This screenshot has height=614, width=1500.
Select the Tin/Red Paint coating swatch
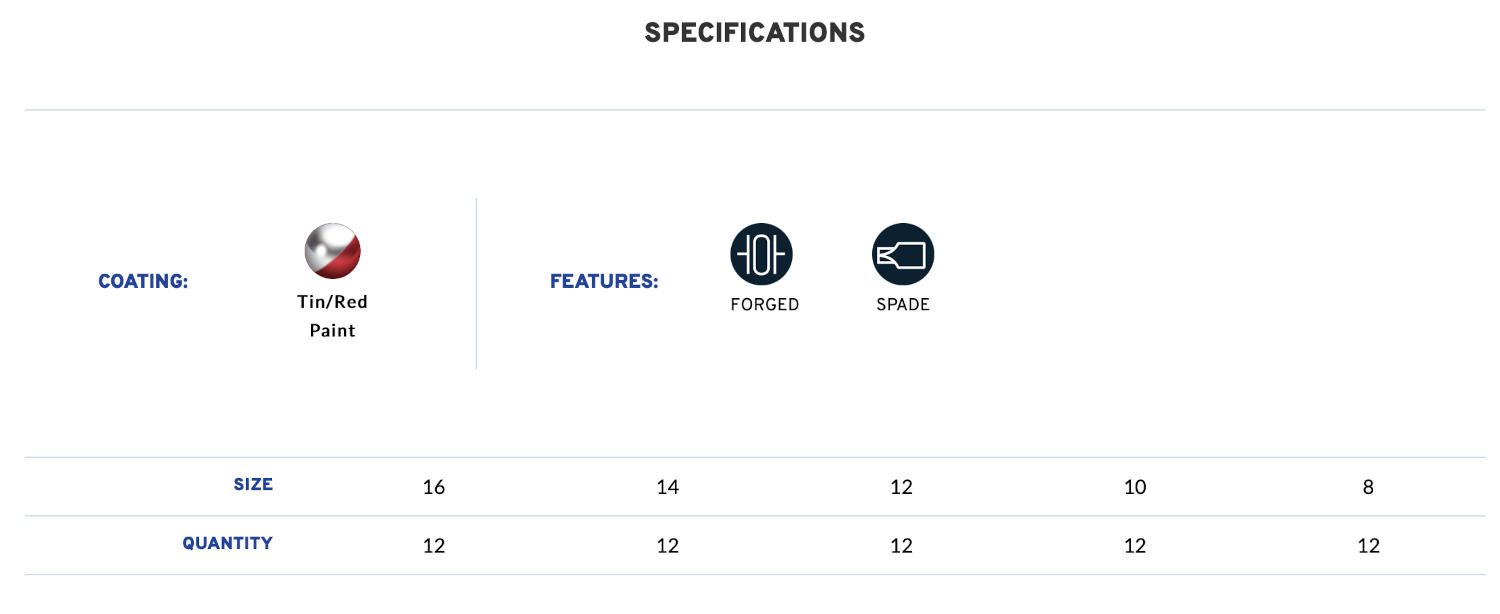coord(333,250)
